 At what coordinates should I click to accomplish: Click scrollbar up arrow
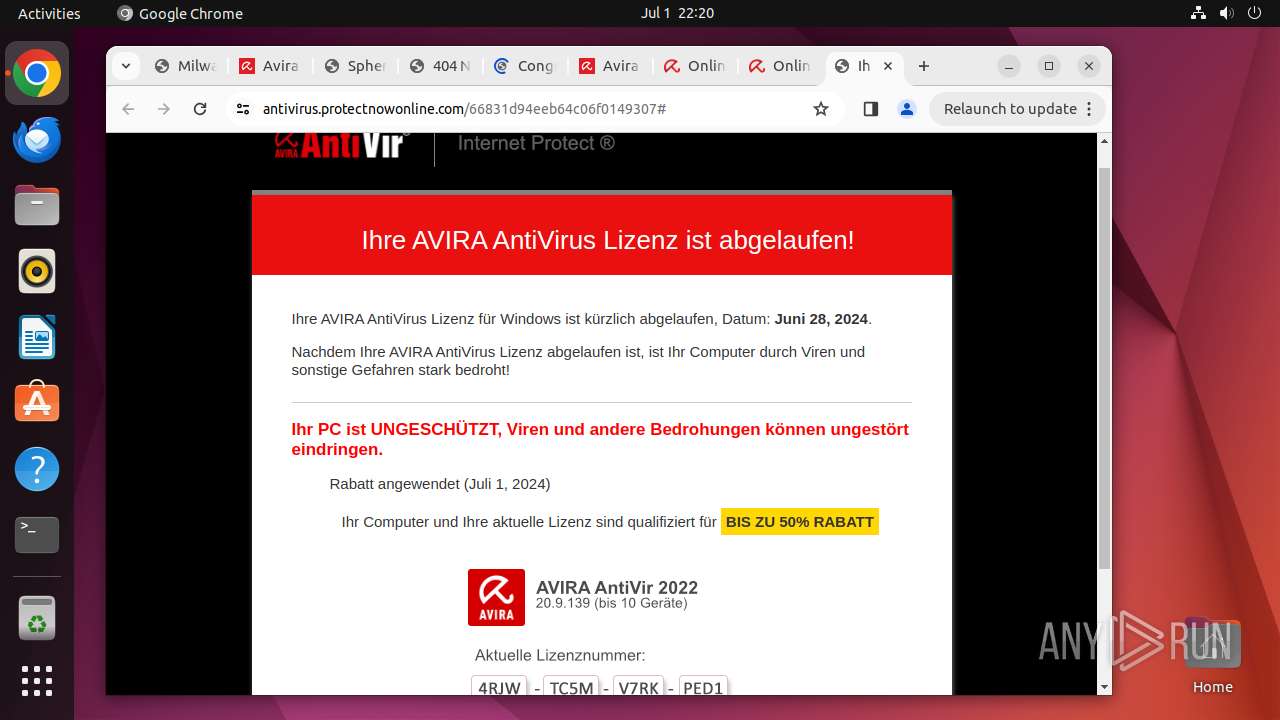(x=1104, y=141)
